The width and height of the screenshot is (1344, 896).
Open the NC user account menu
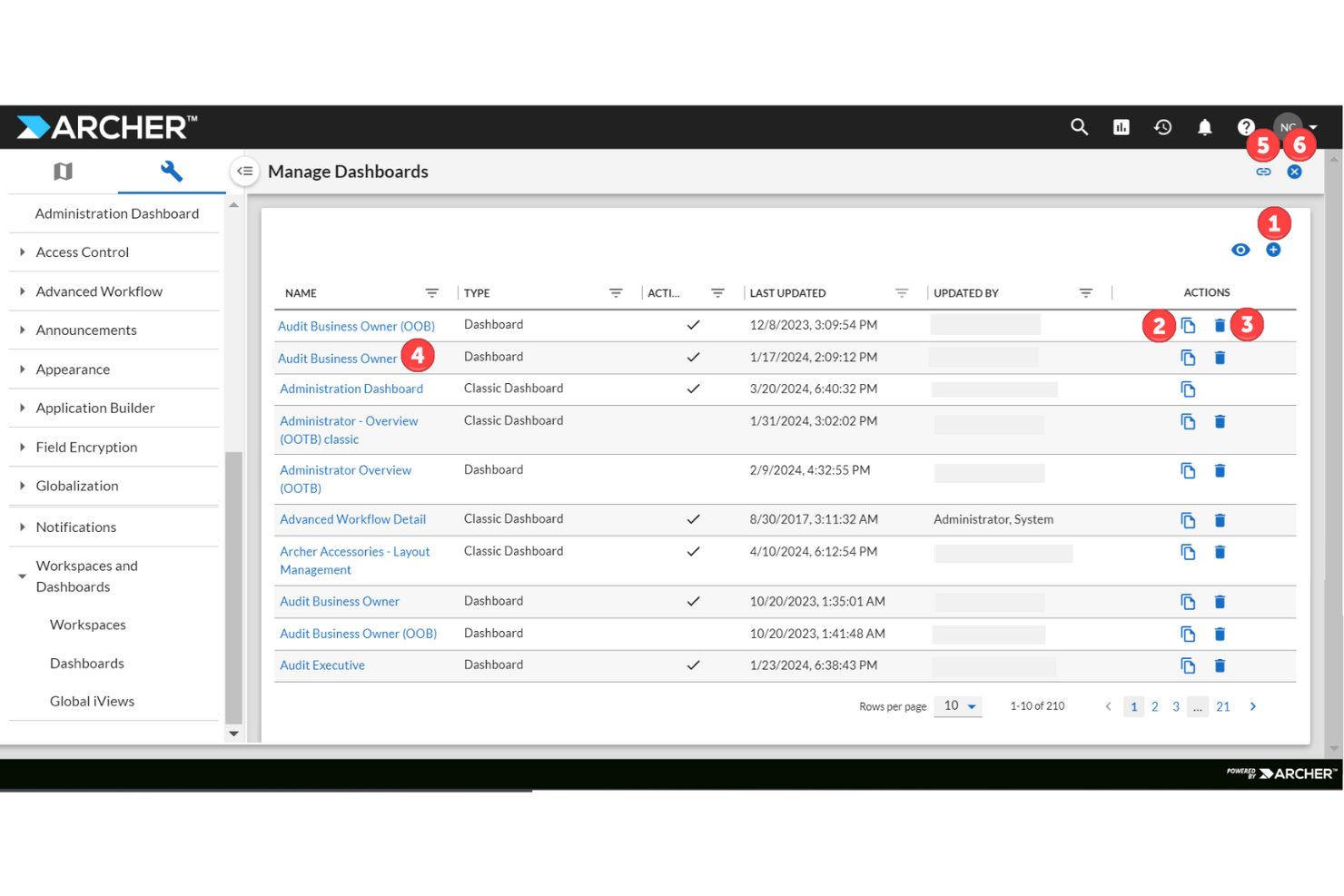1288,127
